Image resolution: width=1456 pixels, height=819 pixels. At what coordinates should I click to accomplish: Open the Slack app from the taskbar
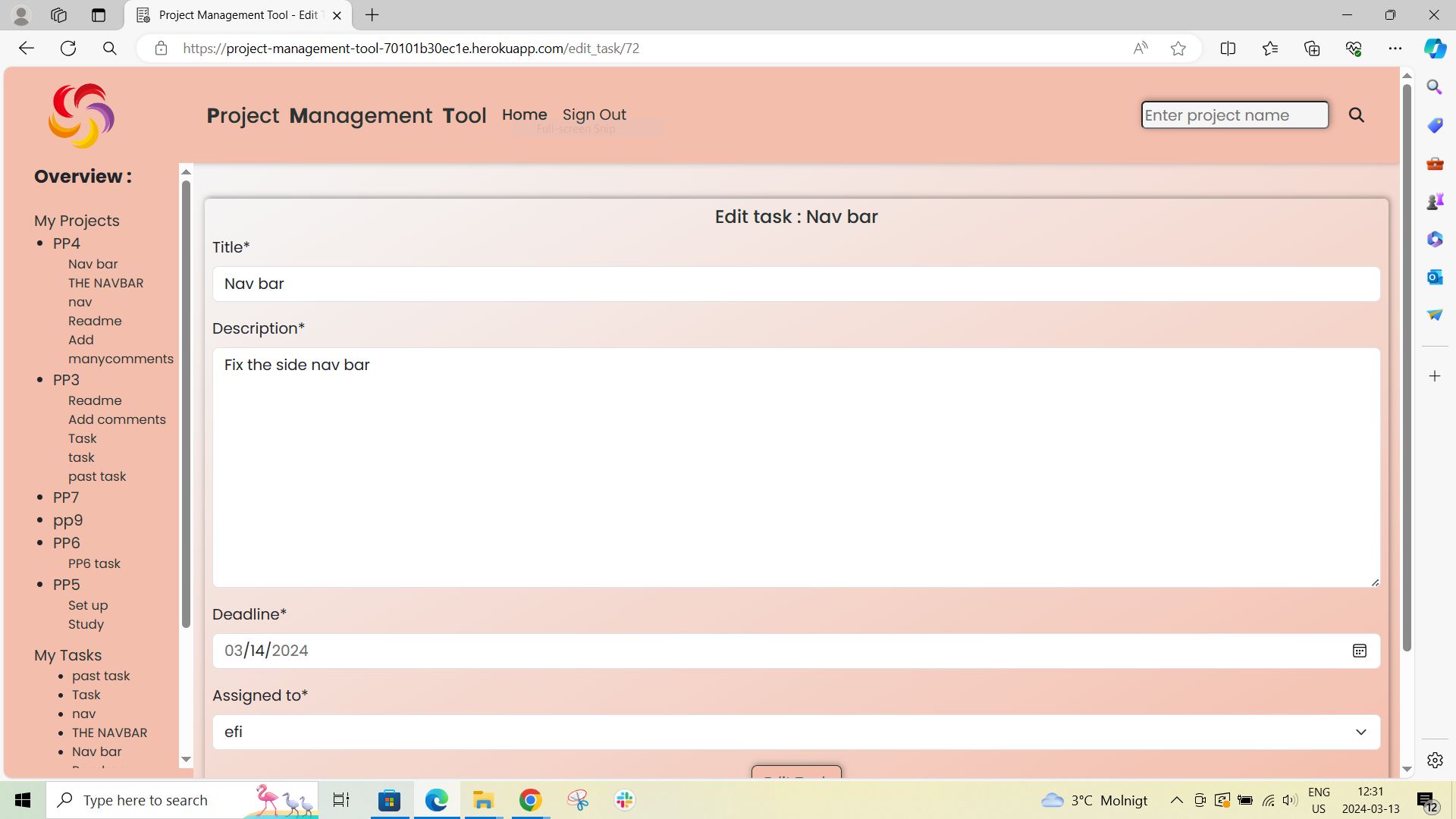click(x=623, y=799)
